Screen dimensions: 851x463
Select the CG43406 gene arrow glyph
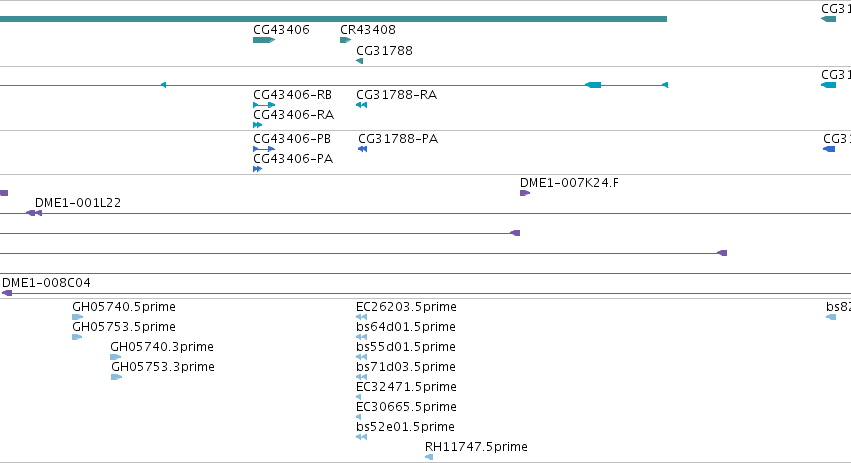264,40
